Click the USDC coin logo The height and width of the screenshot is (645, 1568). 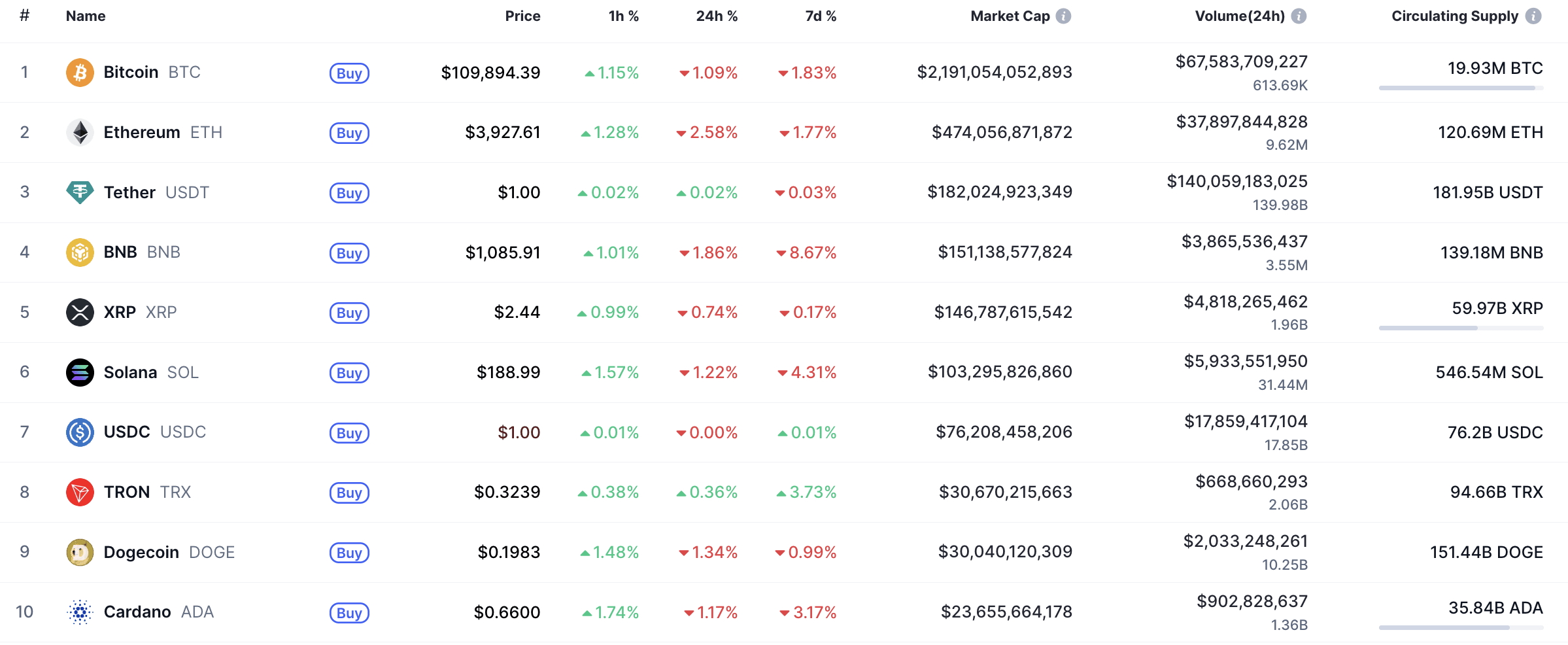coord(80,432)
